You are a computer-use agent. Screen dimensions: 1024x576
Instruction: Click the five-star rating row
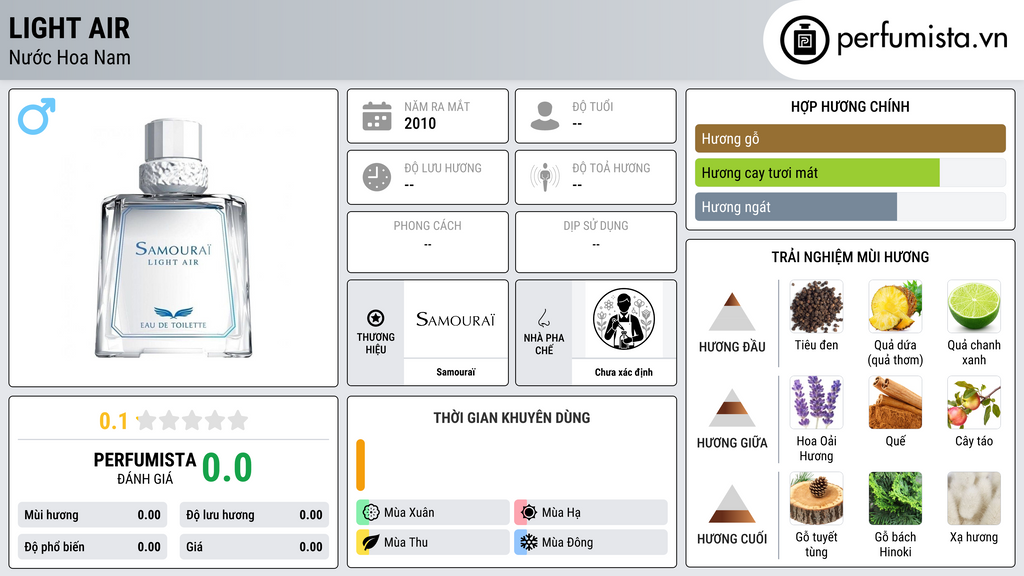193,420
